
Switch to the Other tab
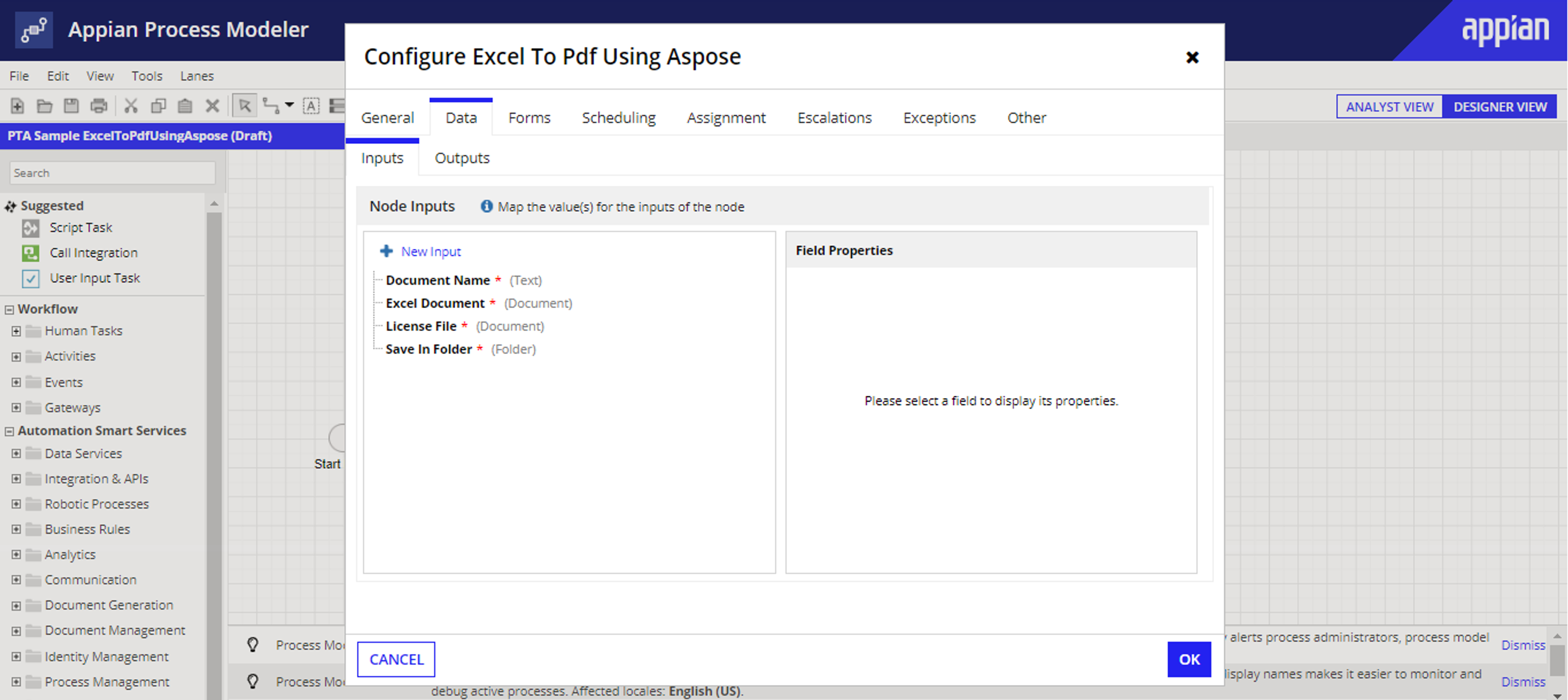(x=1026, y=118)
